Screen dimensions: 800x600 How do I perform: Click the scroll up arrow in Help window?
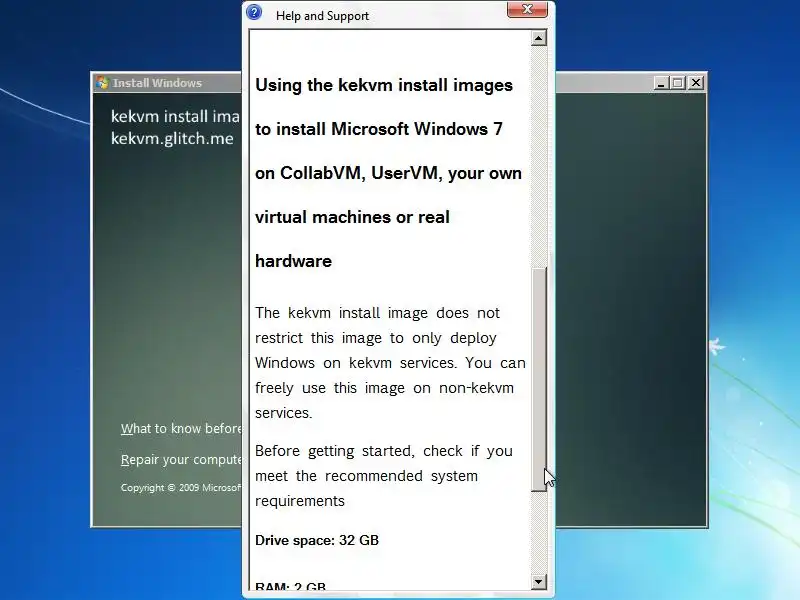(x=539, y=38)
